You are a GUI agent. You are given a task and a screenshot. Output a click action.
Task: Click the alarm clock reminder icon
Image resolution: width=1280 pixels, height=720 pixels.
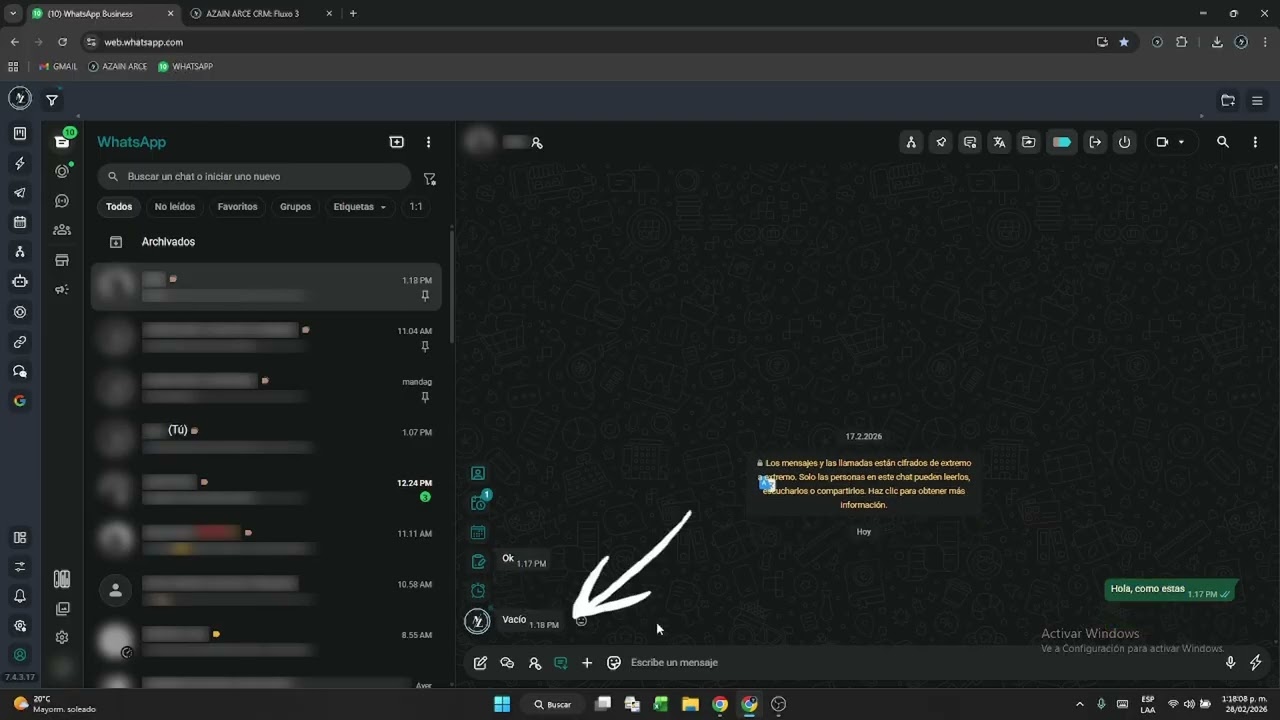pos(478,590)
